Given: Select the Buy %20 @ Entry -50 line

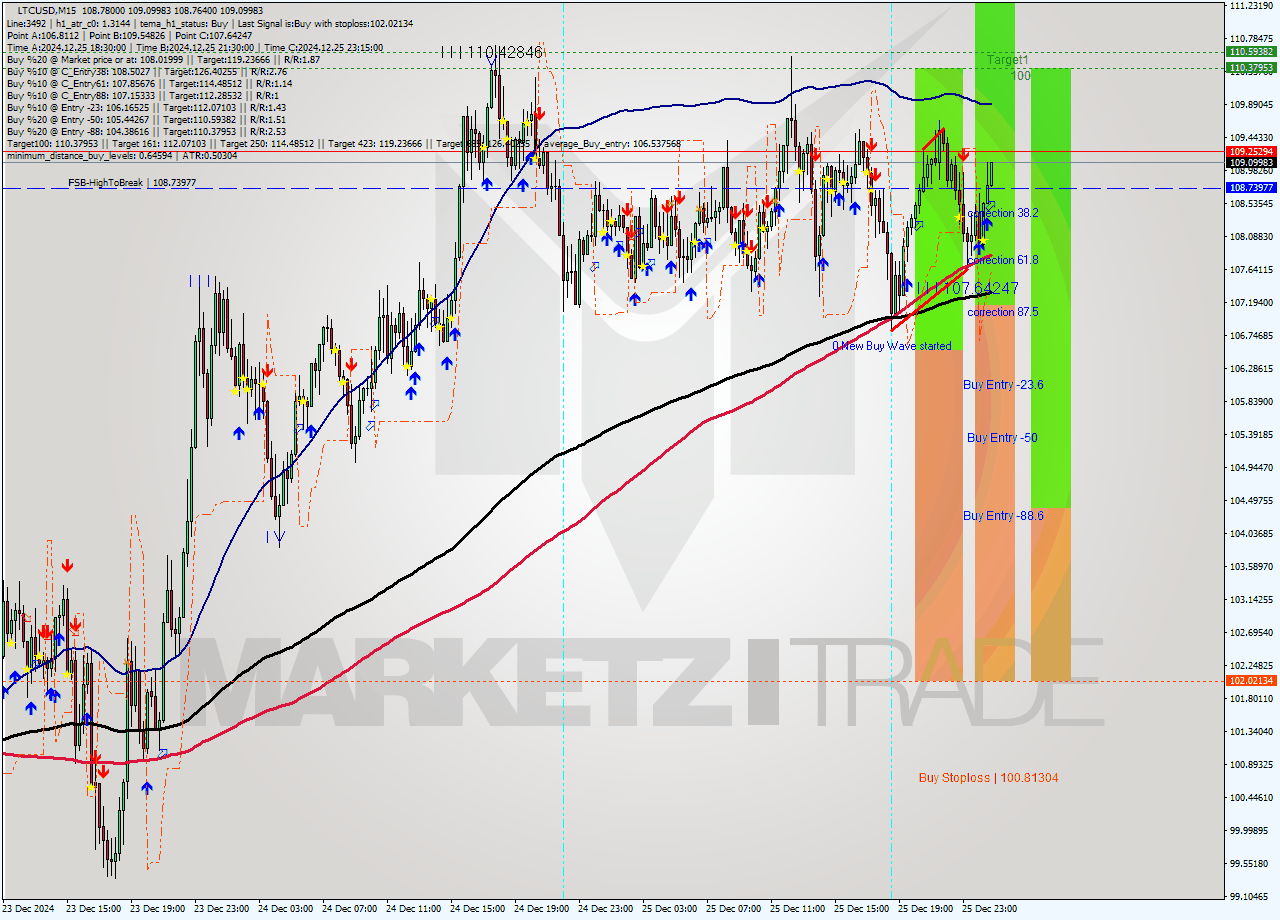Looking at the screenshot, I should point(146,120).
